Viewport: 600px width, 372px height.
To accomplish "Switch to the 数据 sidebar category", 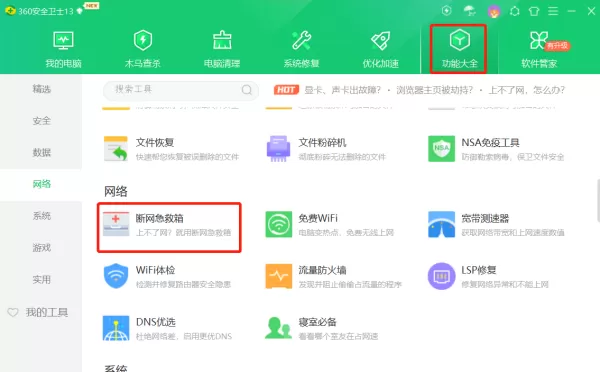I will click(x=41, y=153).
